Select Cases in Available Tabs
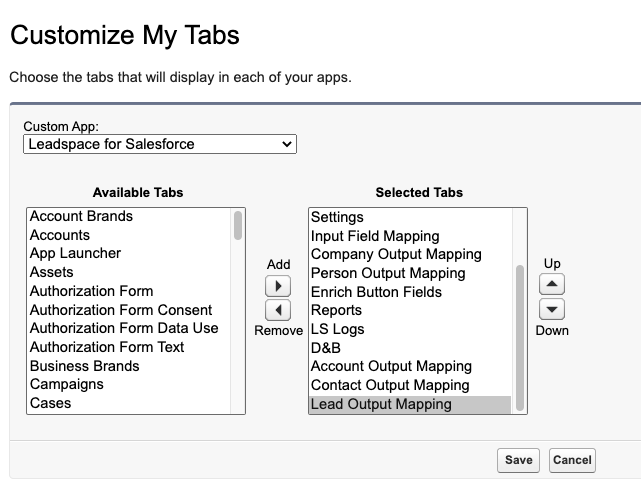The width and height of the screenshot is (641, 488). (129, 403)
